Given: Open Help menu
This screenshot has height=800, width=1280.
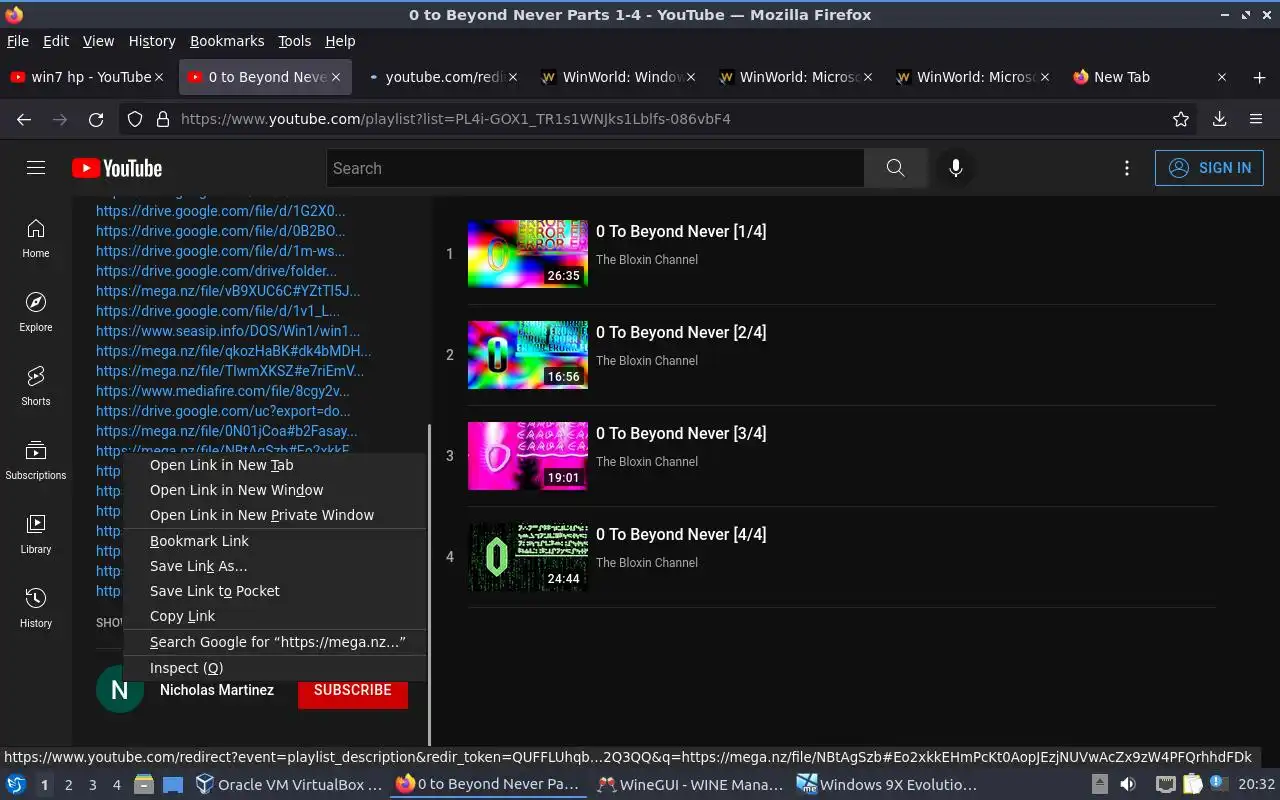Looking at the screenshot, I should (x=340, y=41).
